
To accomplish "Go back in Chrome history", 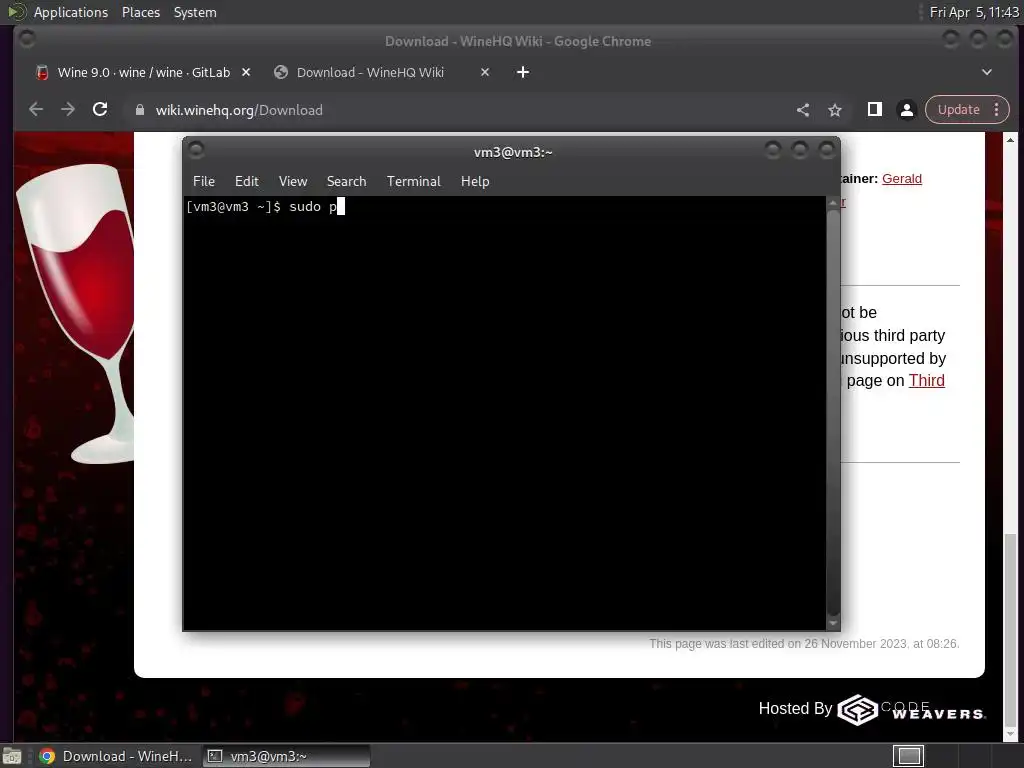I will [x=36, y=110].
